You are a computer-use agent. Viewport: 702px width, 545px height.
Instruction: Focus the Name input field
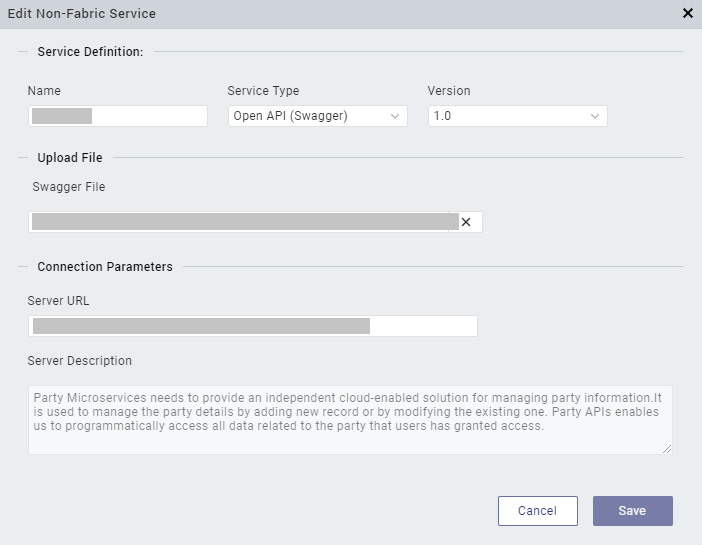click(x=117, y=116)
